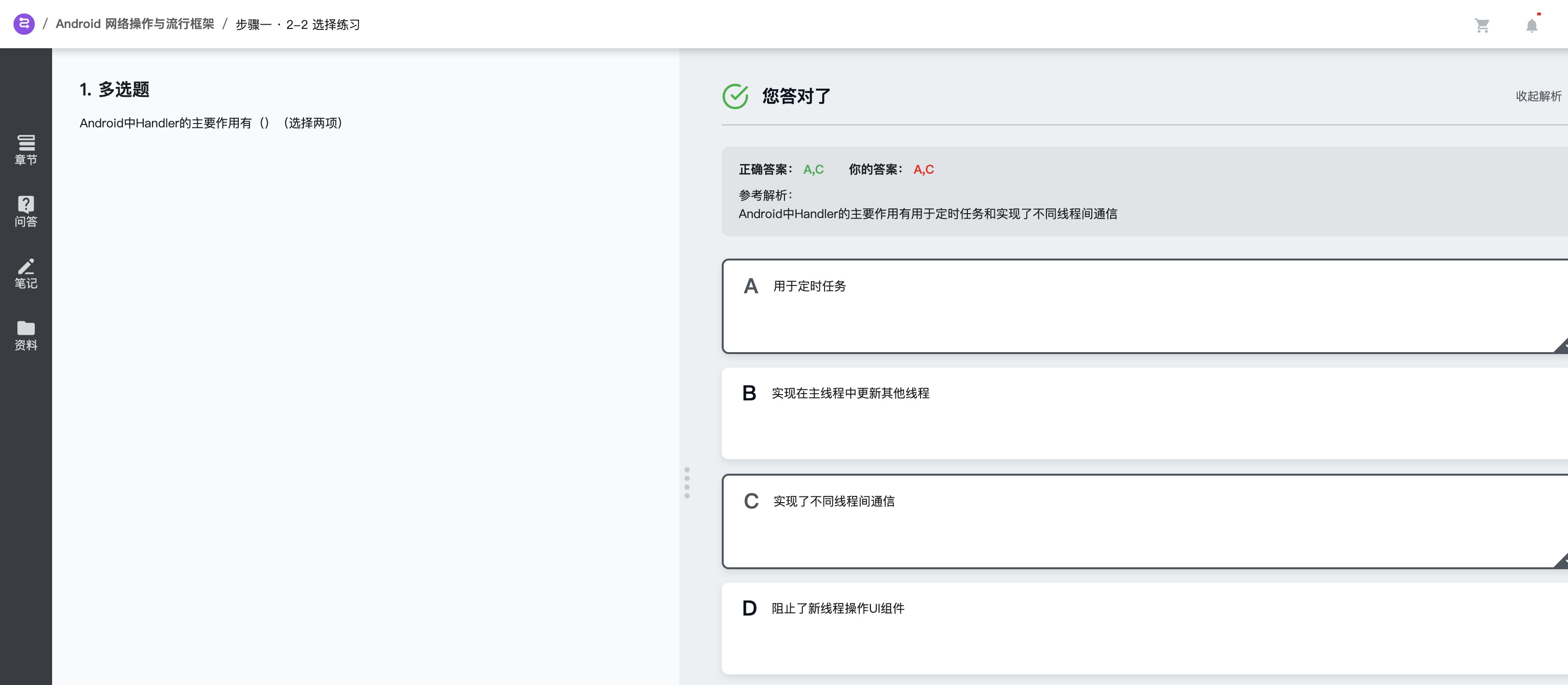This screenshot has height=685, width=1568.
Task: Open the notifications bell icon
Action: pyautogui.click(x=1531, y=25)
